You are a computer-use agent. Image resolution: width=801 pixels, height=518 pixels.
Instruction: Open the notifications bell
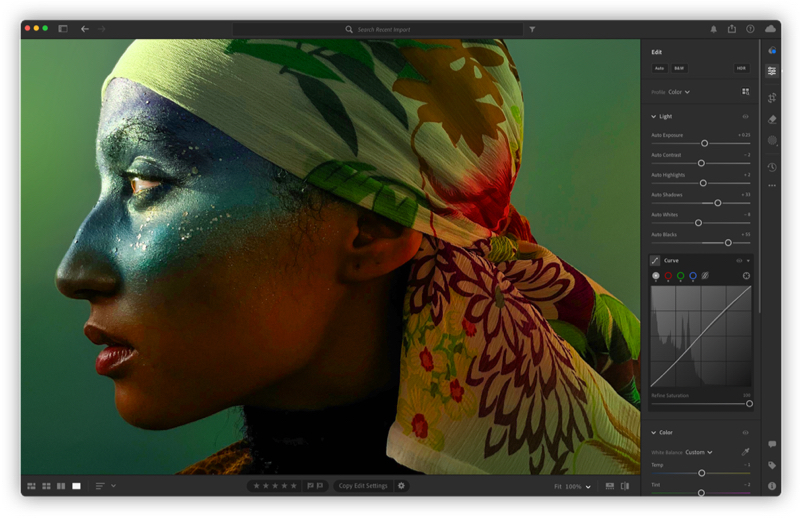pos(713,29)
